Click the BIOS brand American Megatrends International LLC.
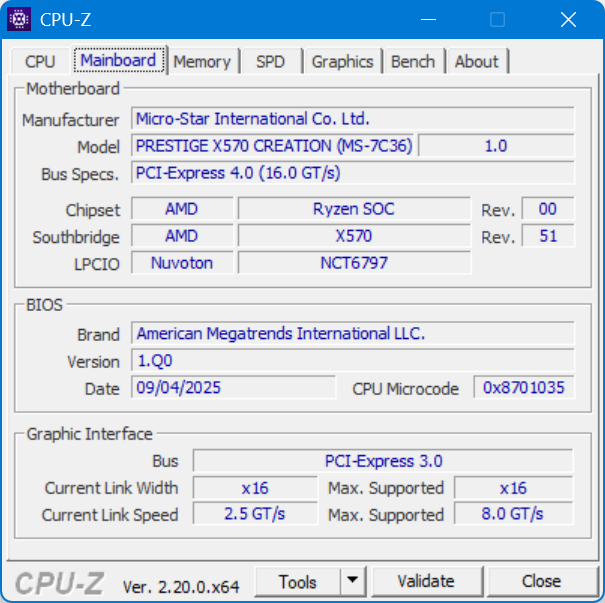This screenshot has width=605, height=603. click(352, 334)
